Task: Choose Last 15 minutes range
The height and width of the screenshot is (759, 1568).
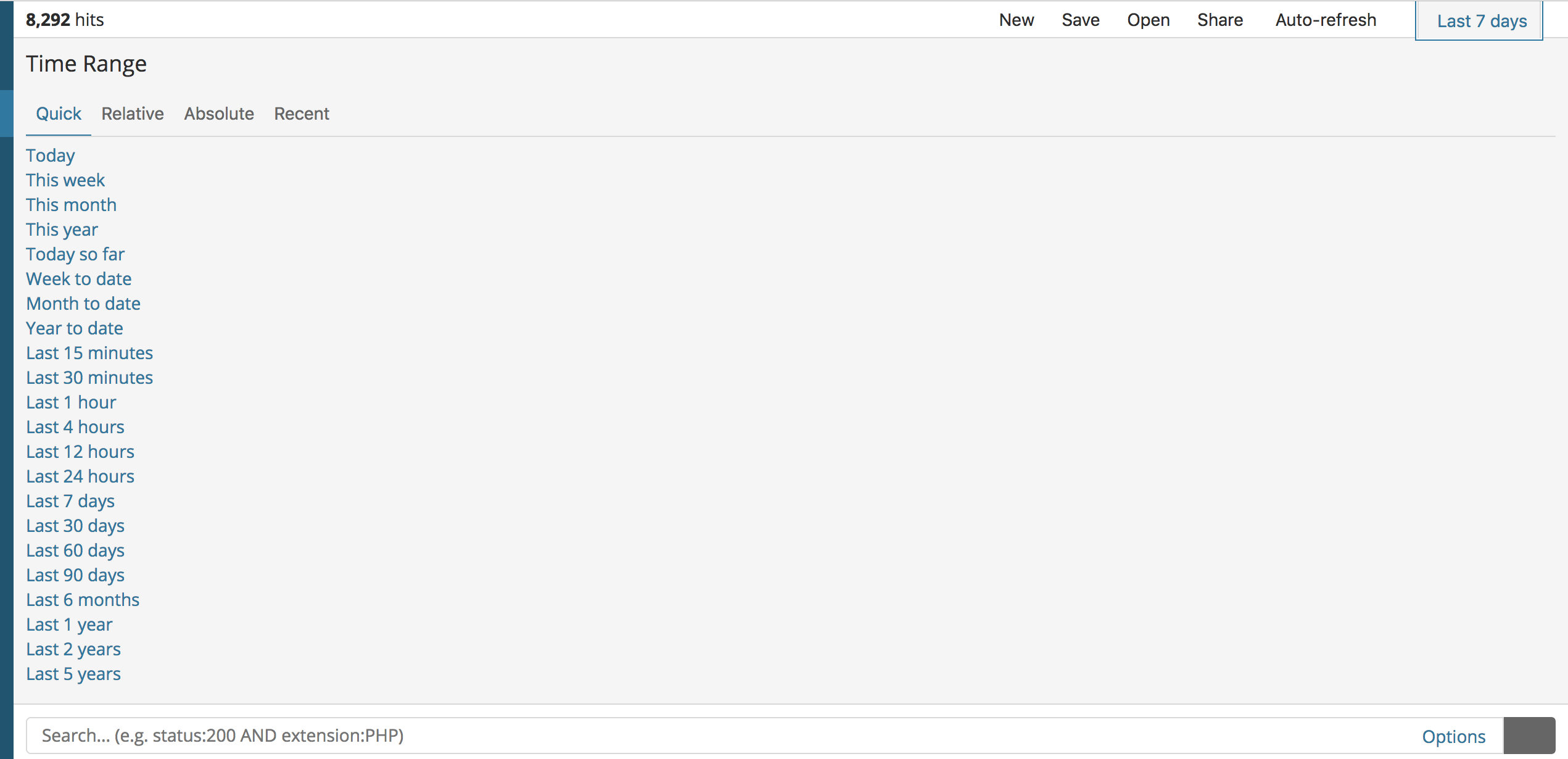Action: (89, 353)
